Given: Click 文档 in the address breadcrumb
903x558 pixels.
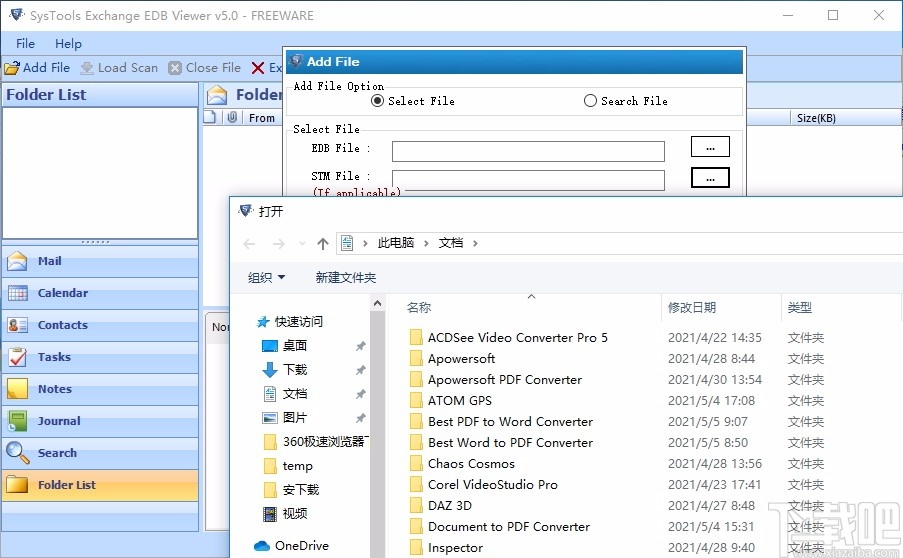Looking at the screenshot, I should tap(451, 243).
